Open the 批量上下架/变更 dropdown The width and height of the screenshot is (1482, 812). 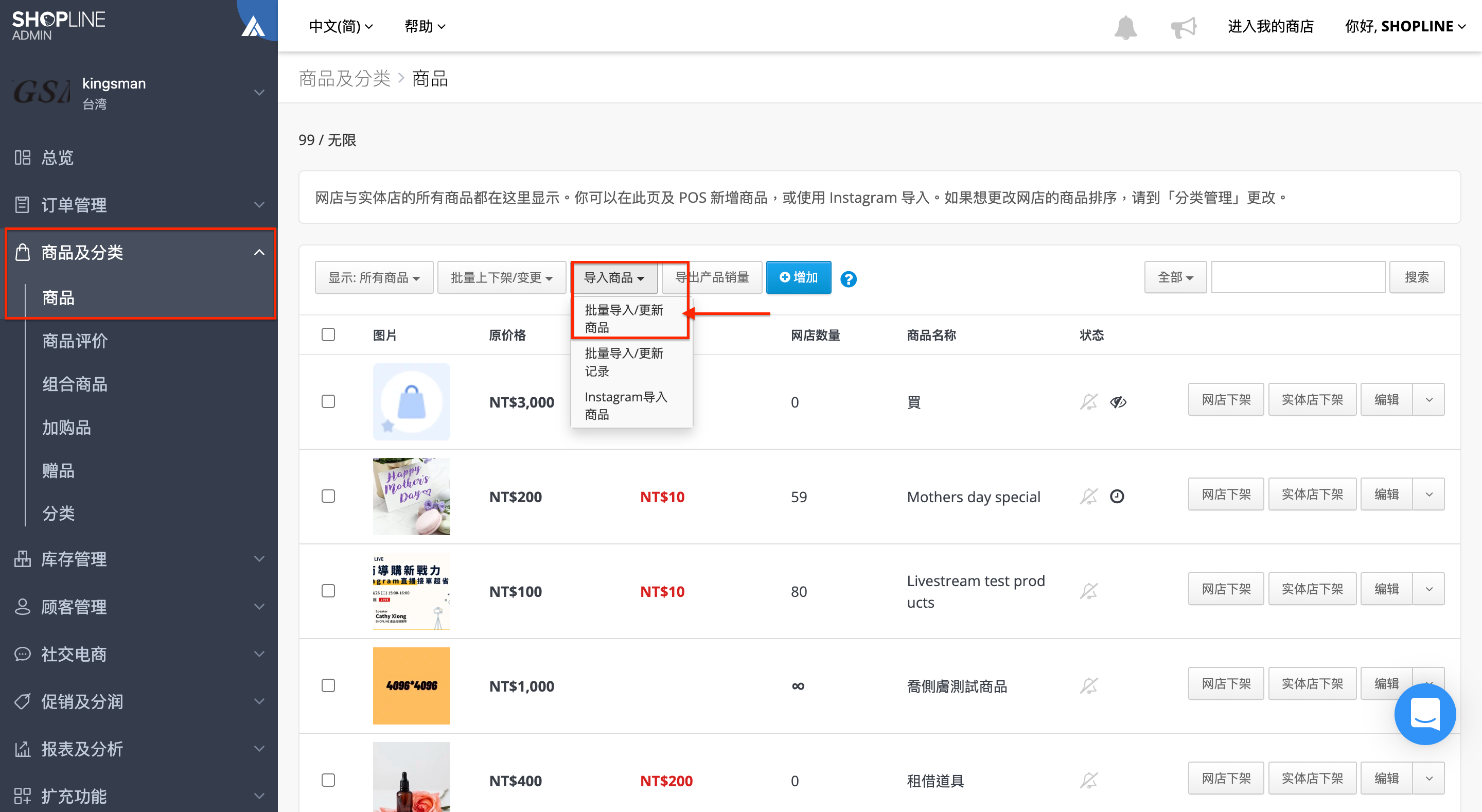(501, 277)
